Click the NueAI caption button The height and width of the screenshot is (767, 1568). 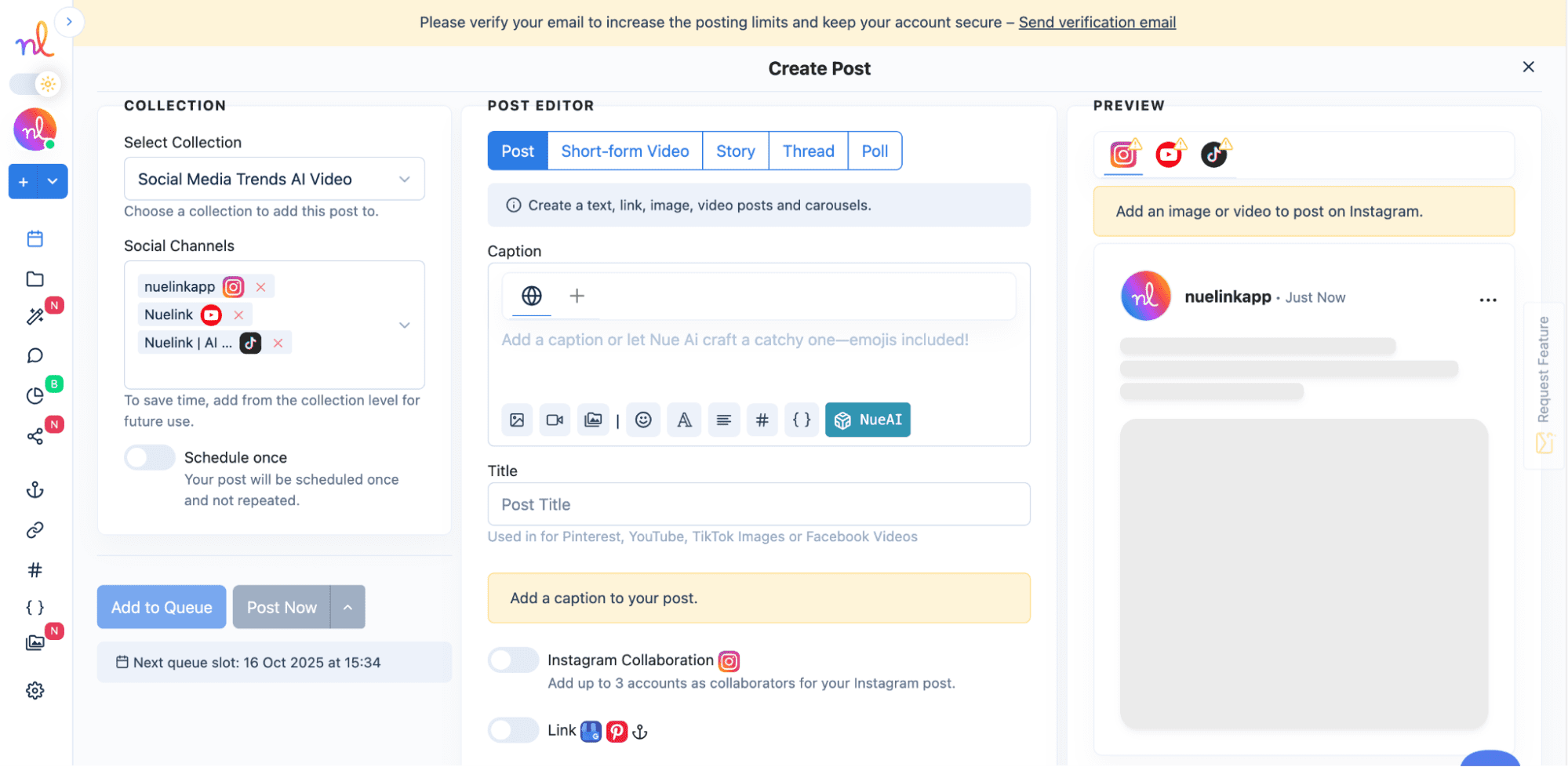tap(868, 420)
